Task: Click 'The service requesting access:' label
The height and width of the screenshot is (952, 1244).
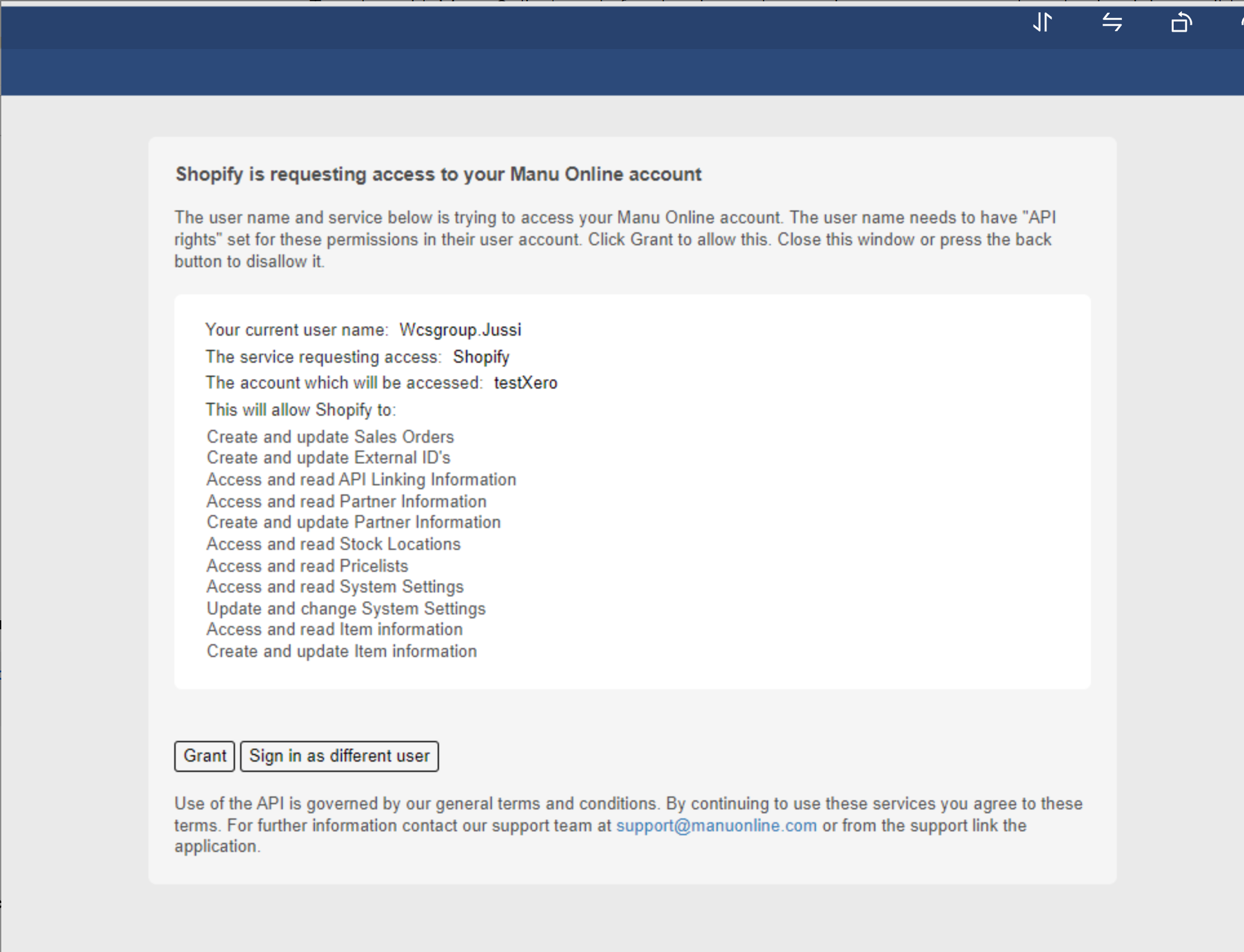Action: [323, 357]
